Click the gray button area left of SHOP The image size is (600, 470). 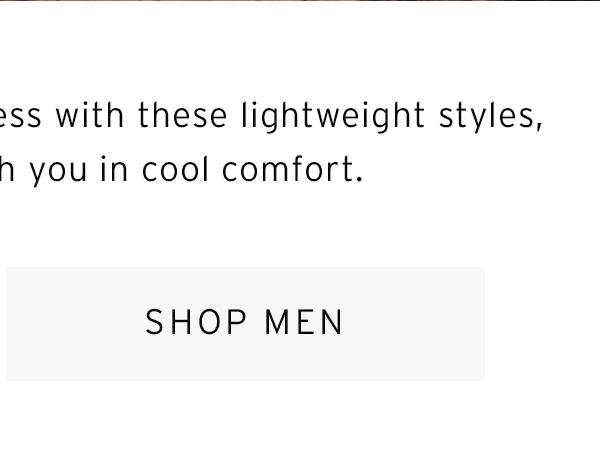coord(76,324)
